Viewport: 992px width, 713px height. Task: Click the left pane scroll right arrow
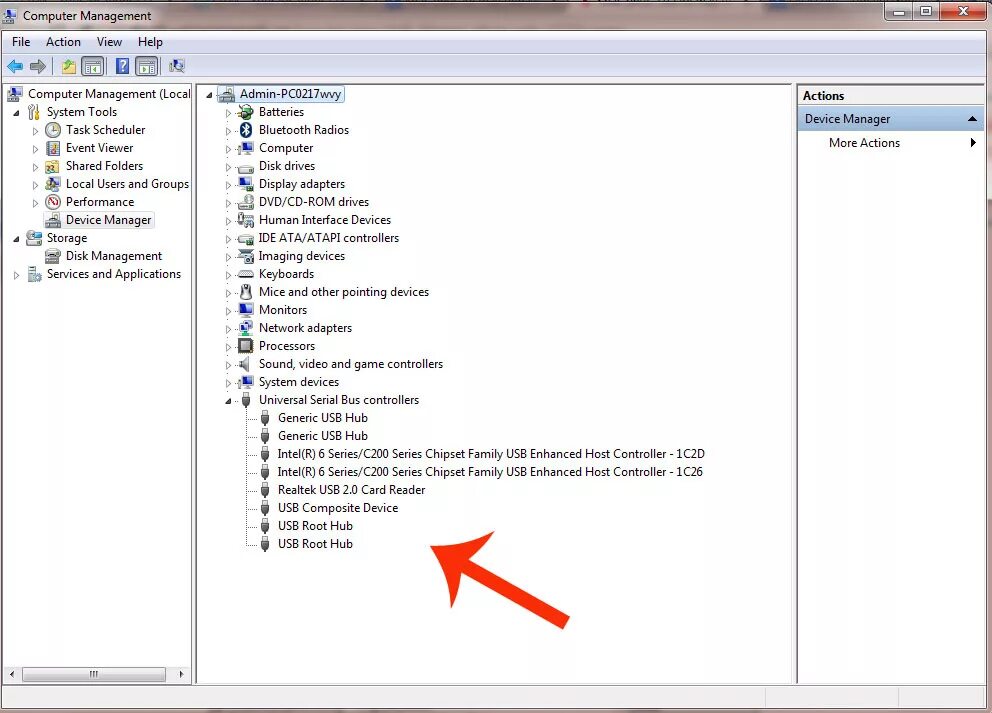(x=181, y=674)
